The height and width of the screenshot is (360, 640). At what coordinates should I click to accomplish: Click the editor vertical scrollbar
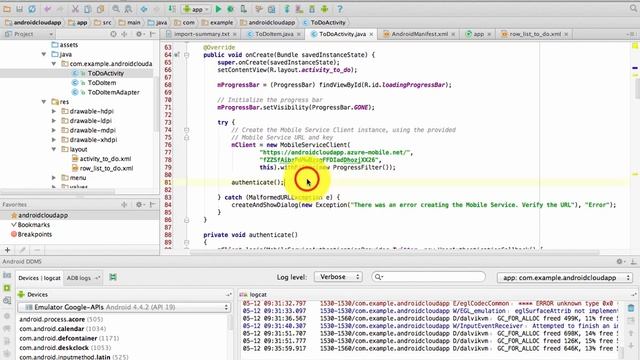[x=637, y=87]
